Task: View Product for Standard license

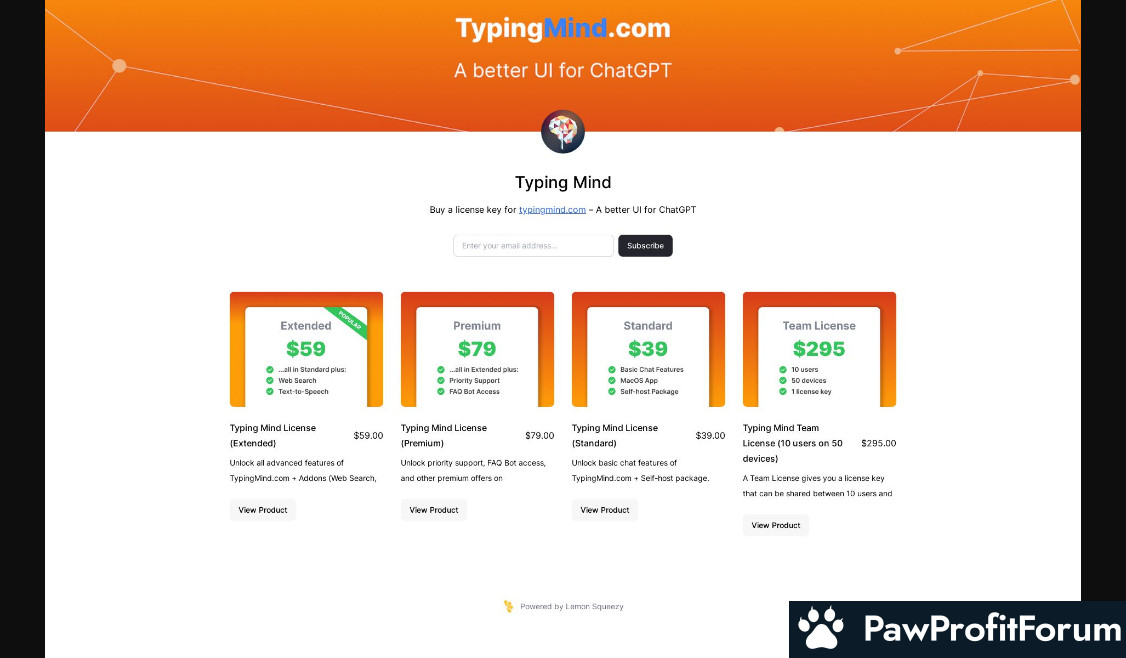Action: (605, 510)
